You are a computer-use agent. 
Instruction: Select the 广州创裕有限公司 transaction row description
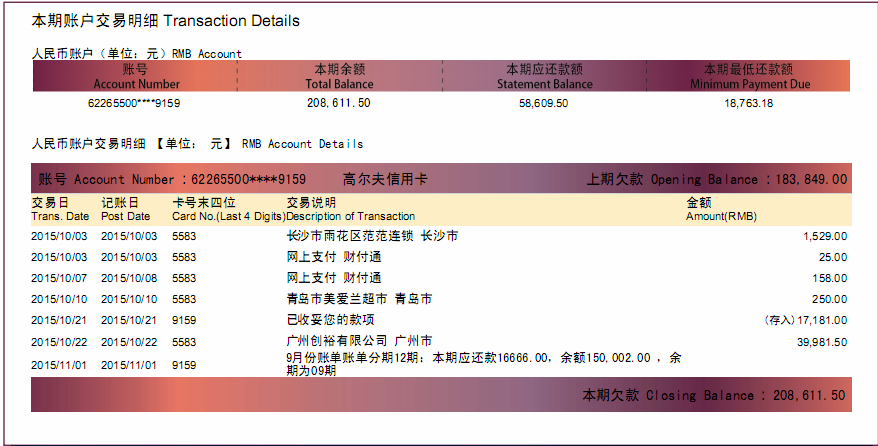359,341
